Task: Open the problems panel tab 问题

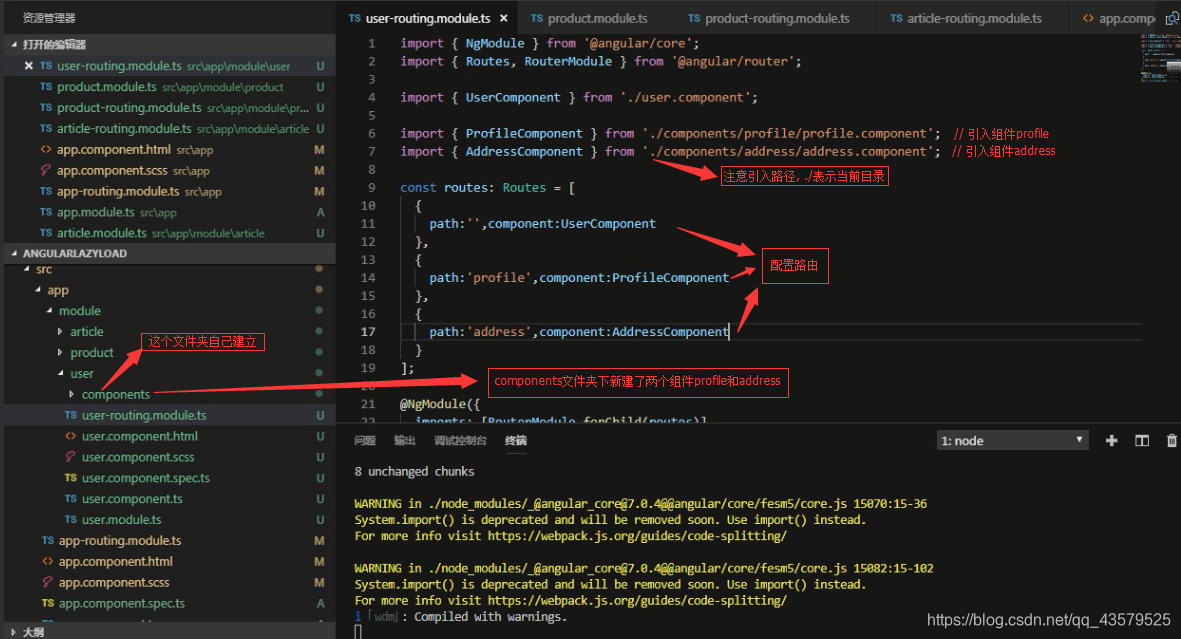Action: 365,441
